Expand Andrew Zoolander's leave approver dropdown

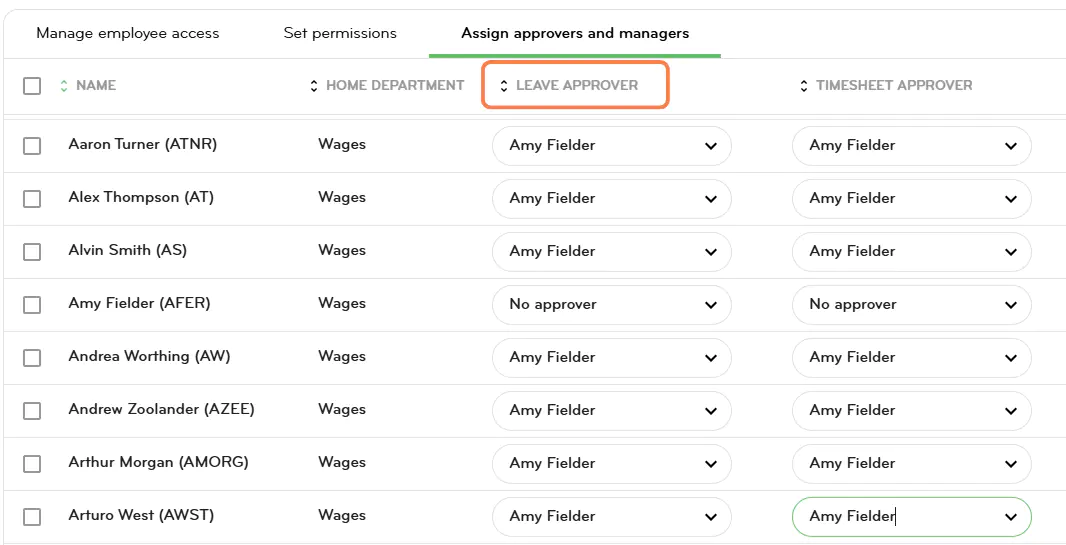[612, 410]
